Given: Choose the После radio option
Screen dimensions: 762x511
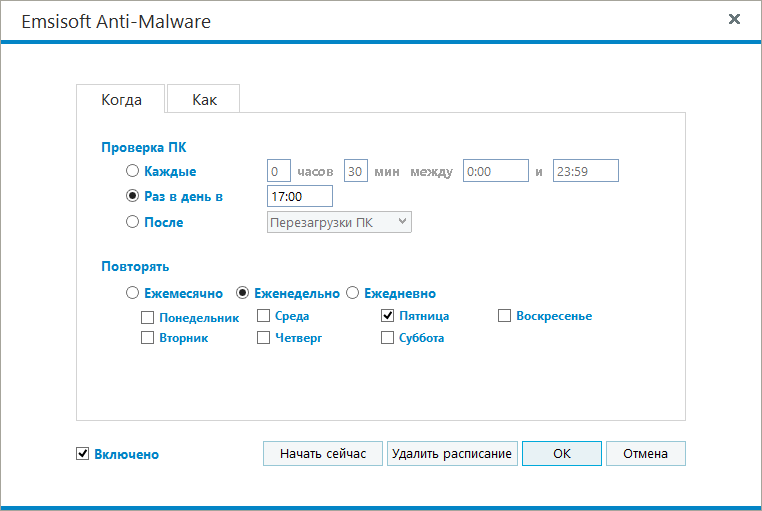Looking at the screenshot, I should coord(132,222).
